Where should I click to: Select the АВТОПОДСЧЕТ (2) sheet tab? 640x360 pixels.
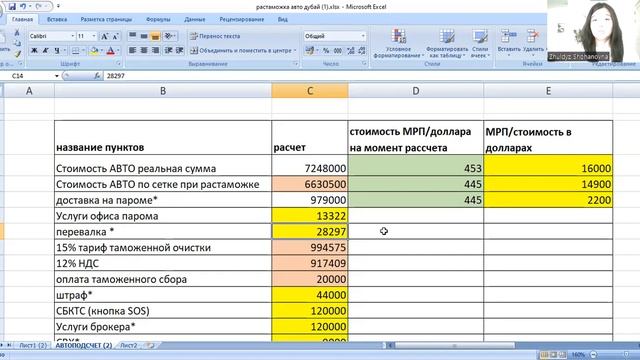click(84, 345)
